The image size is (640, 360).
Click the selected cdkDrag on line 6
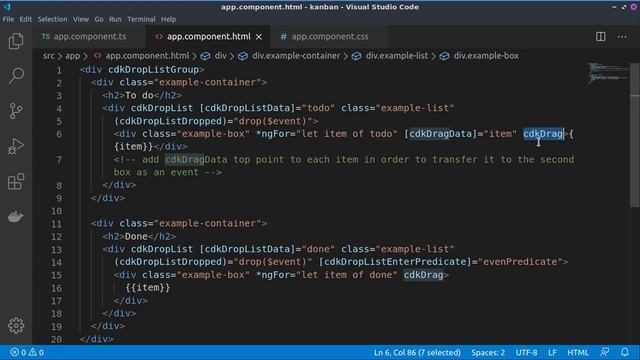coord(543,133)
